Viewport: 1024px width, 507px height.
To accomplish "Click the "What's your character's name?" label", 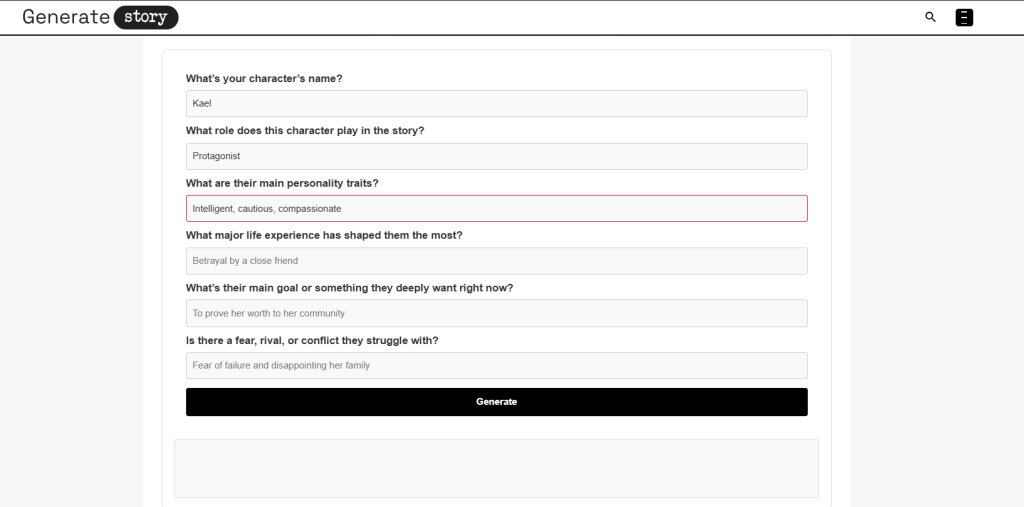I will [264, 78].
